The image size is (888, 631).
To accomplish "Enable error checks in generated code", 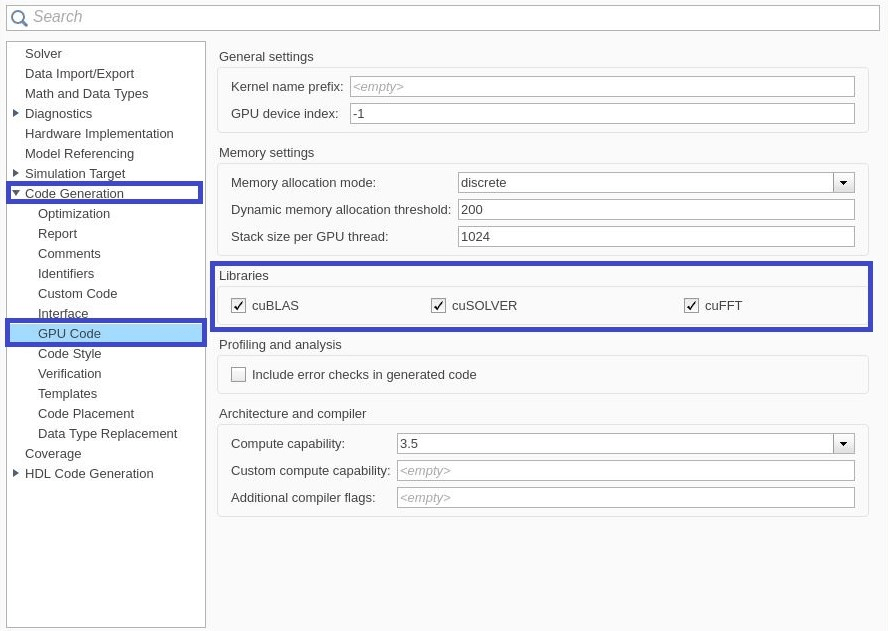I will click(x=238, y=375).
